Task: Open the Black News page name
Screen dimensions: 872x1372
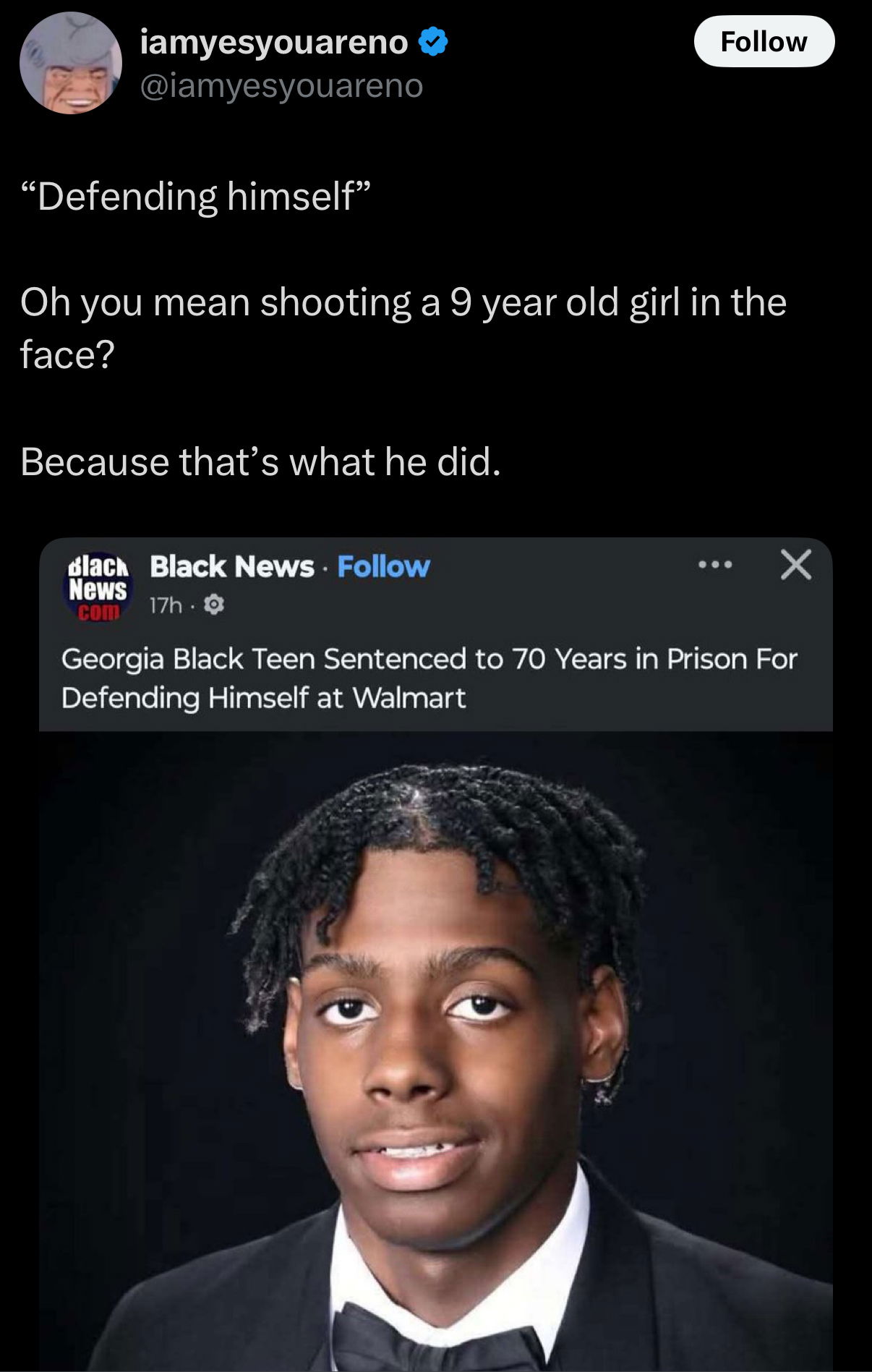Action: click(232, 566)
